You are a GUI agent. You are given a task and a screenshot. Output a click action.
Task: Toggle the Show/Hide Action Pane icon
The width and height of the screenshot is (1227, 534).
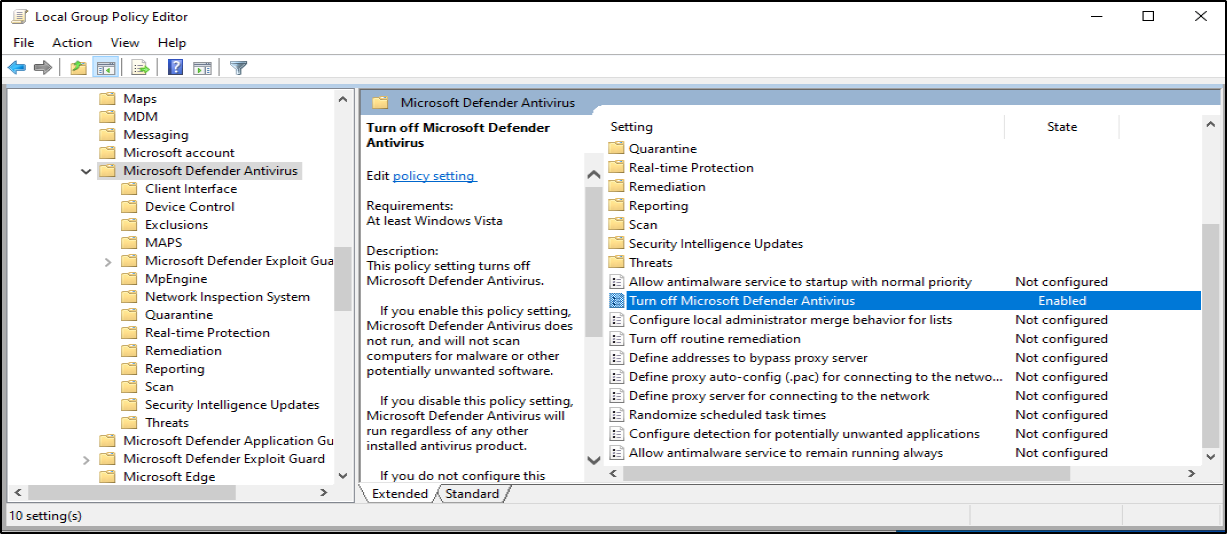click(x=202, y=68)
